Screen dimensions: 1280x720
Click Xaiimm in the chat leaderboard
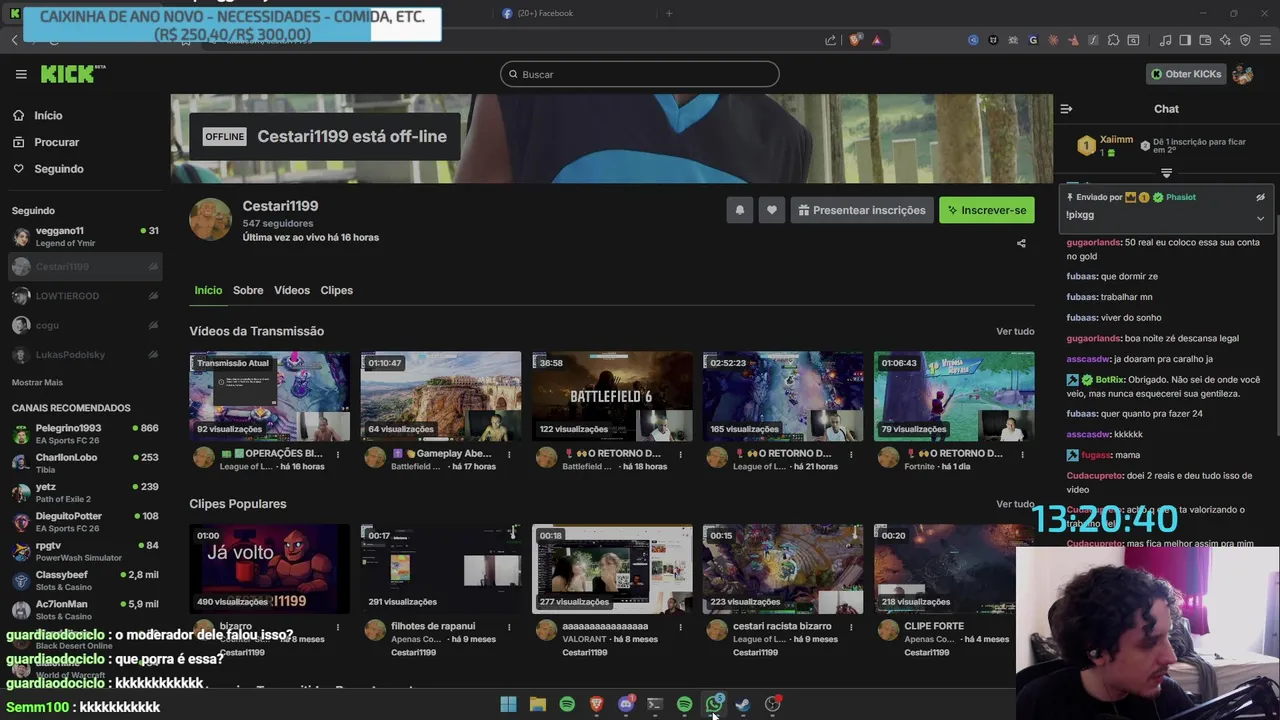1116,140
